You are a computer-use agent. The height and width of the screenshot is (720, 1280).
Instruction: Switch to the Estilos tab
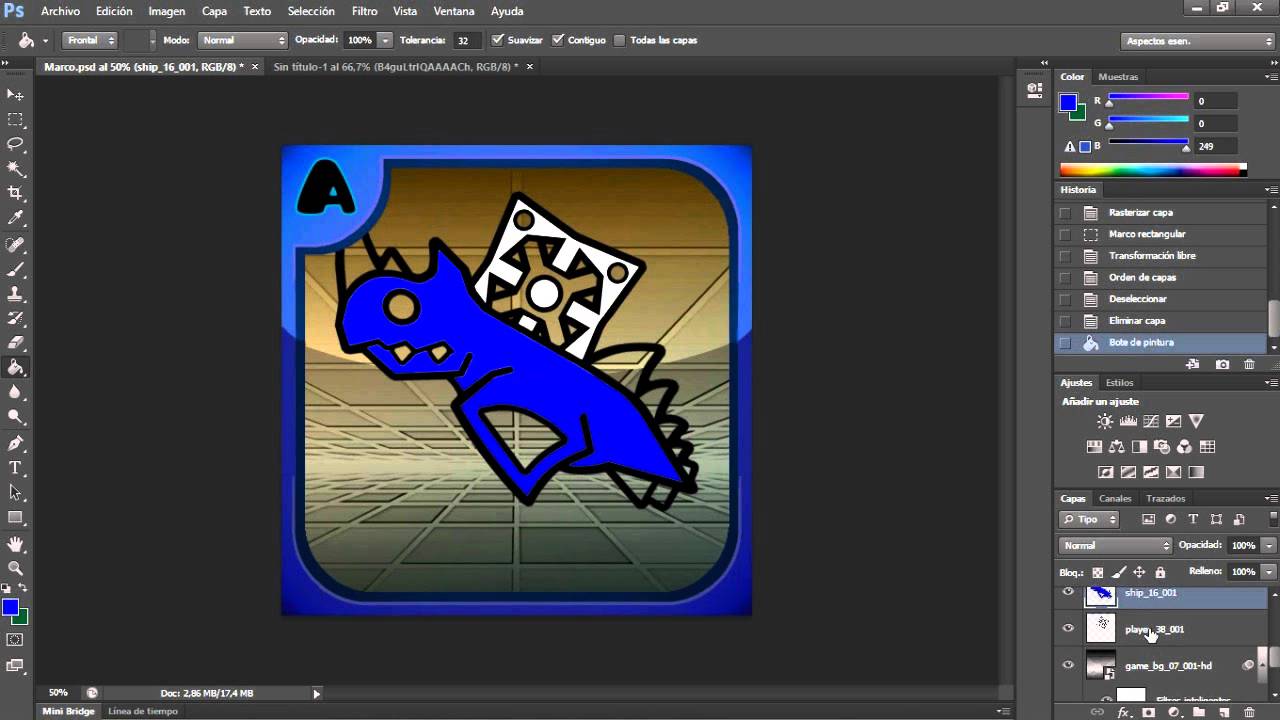click(1119, 383)
